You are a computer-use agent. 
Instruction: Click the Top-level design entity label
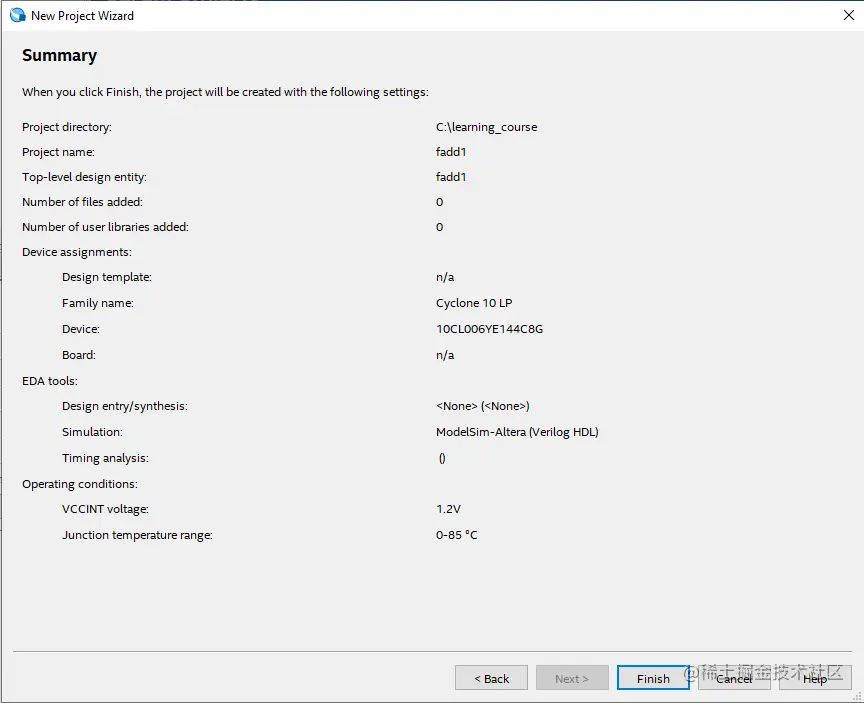(x=84, y=177)
